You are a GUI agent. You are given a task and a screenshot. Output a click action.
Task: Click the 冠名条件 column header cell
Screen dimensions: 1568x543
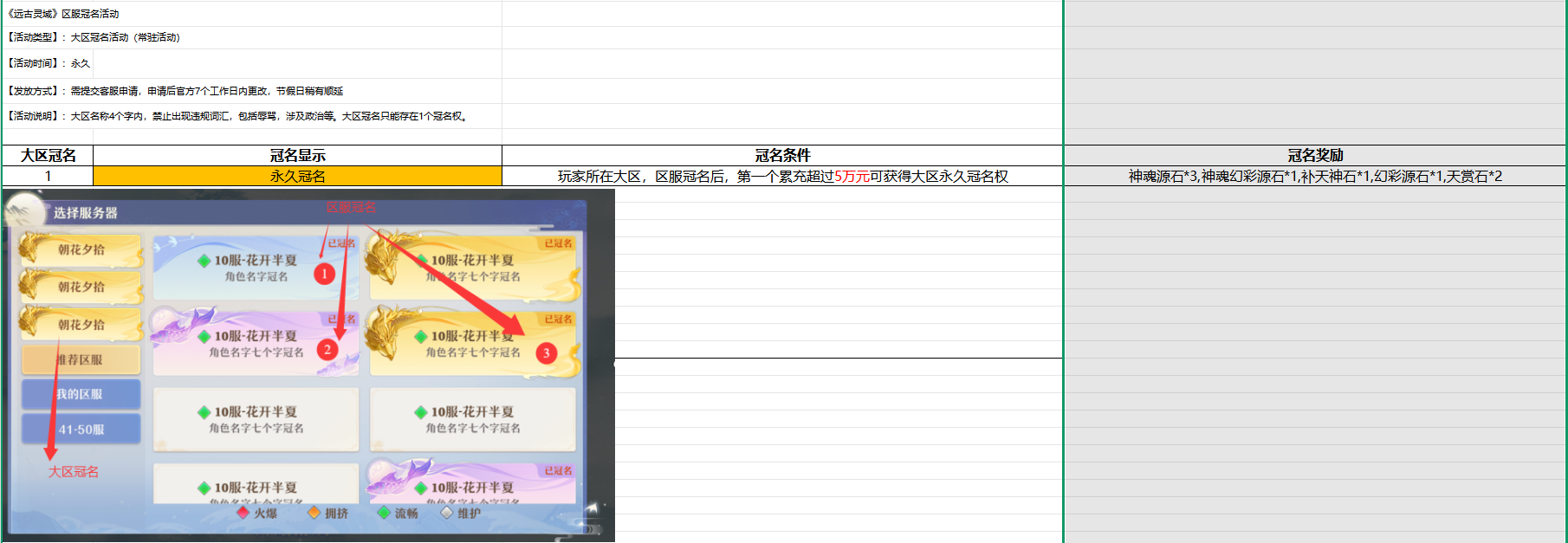coord(782,155)
